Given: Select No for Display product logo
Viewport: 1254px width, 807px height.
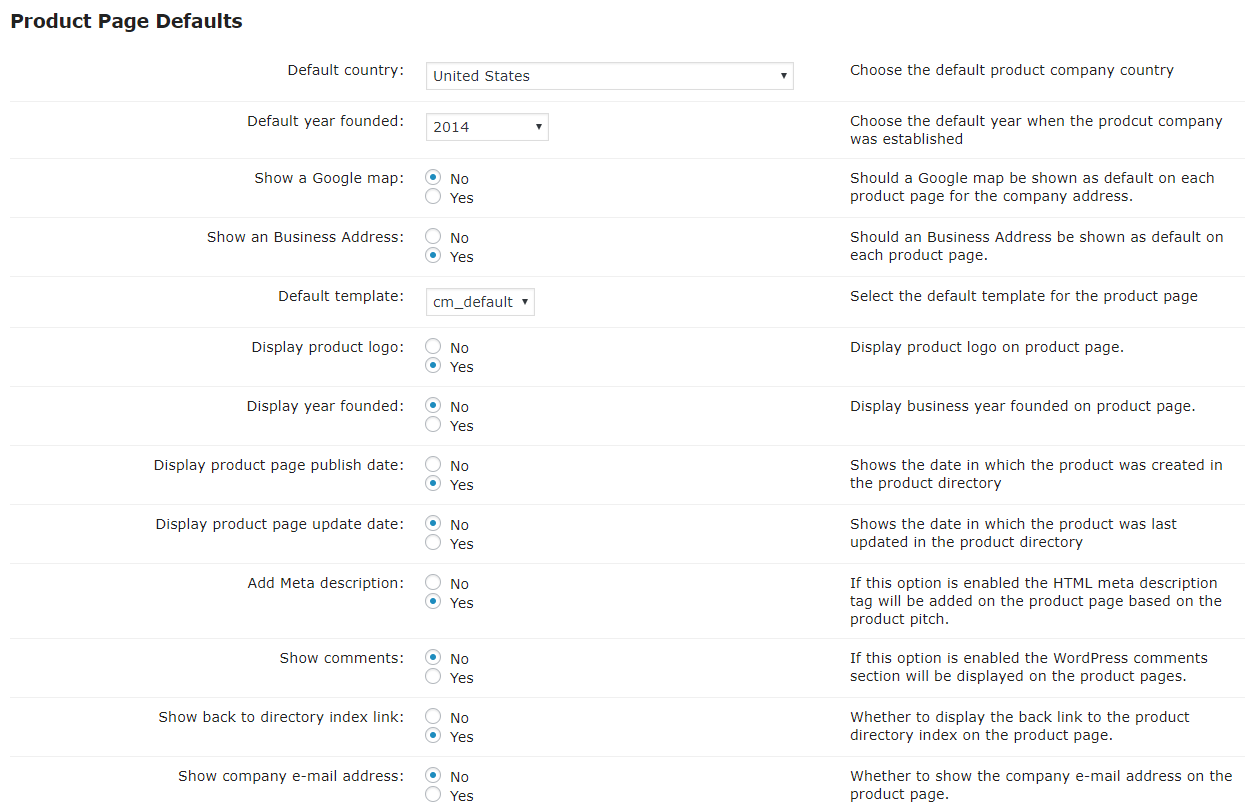Looking at the screenshot, I should (433, 347).
